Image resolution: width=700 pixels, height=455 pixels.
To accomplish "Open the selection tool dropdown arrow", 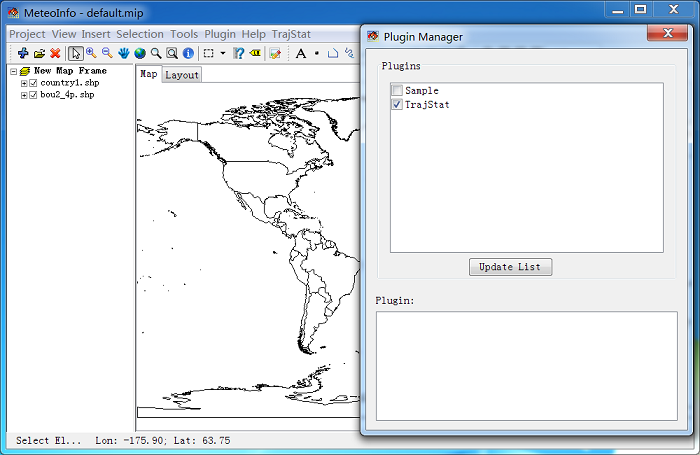I will point(222,53).
